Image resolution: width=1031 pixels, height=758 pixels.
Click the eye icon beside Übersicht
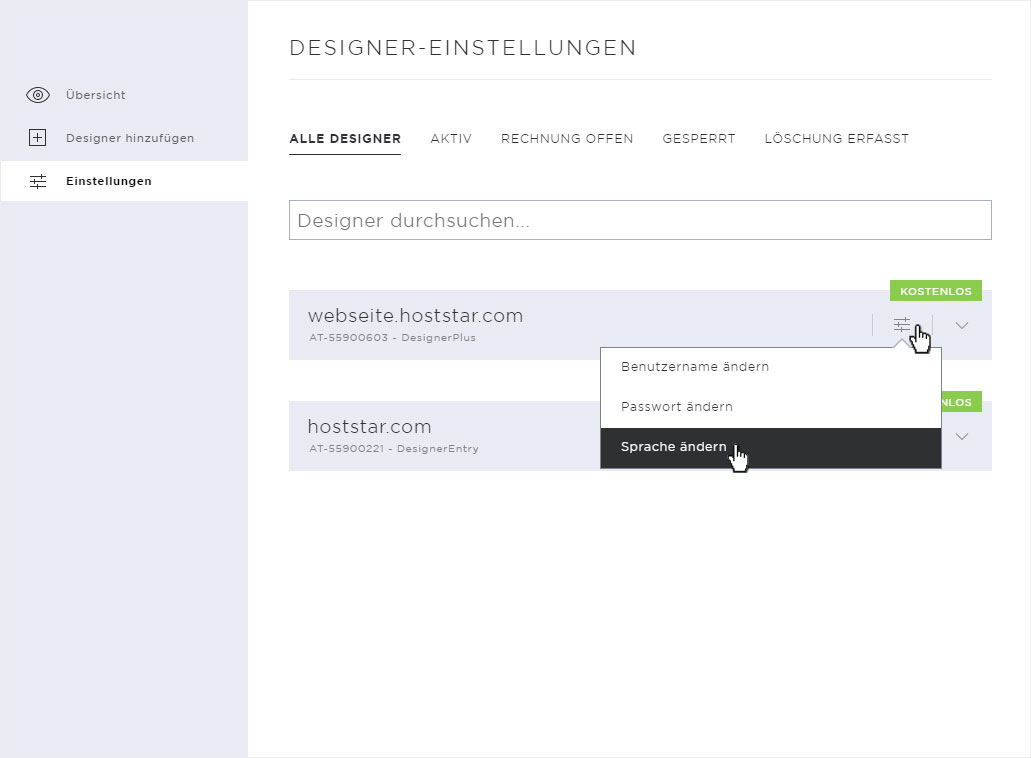coord(38,95)
